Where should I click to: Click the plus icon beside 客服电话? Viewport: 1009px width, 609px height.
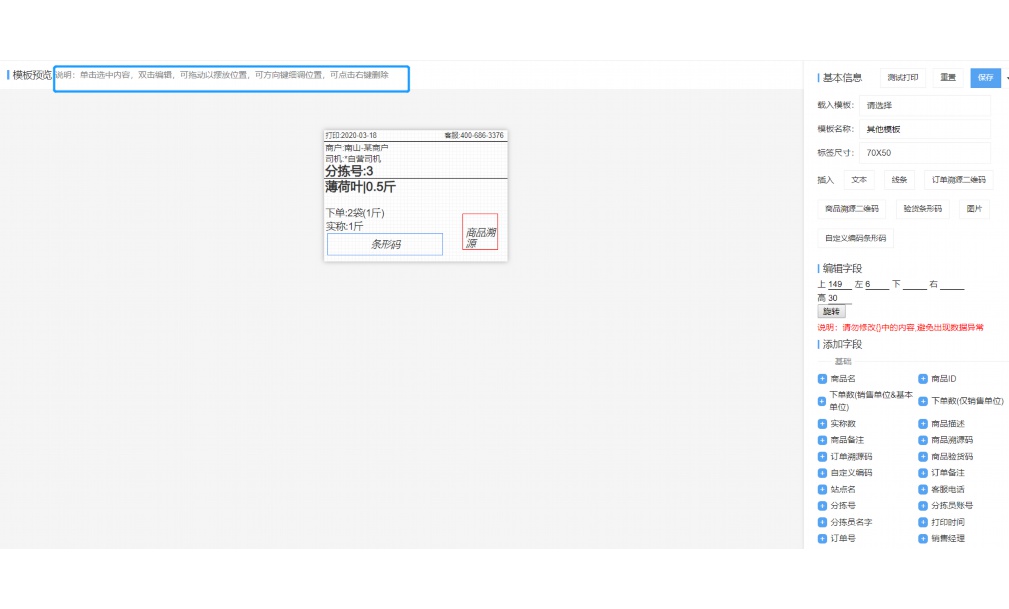pyautogui.click(x=923, y=489)
